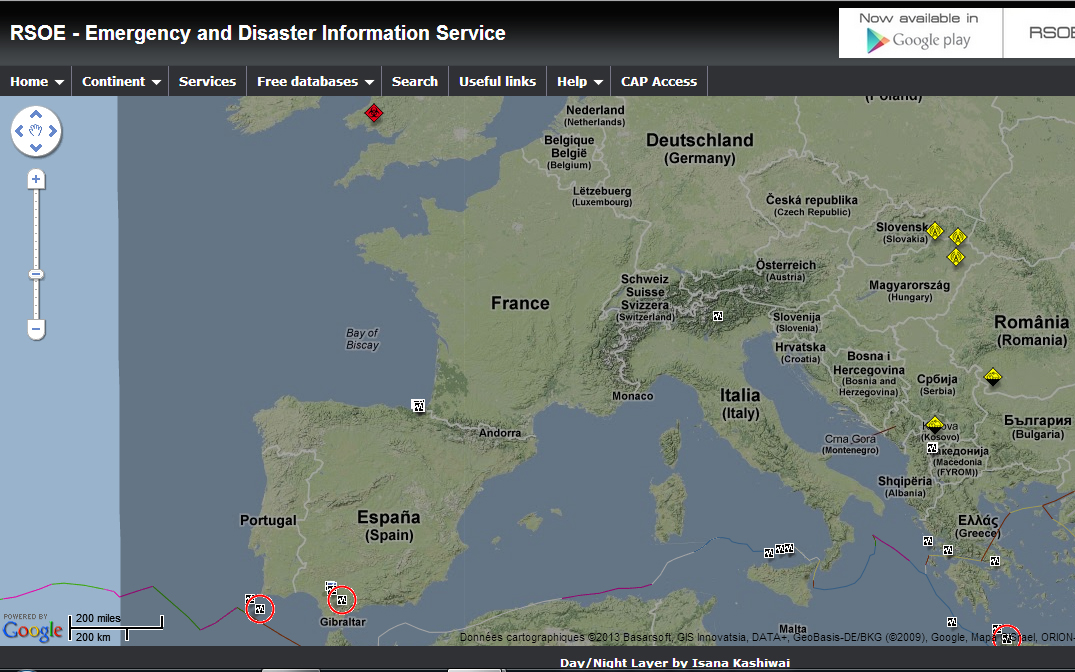The image size is (1075, 672).
Task: Expand the Help menu
Action: [579, 81]
